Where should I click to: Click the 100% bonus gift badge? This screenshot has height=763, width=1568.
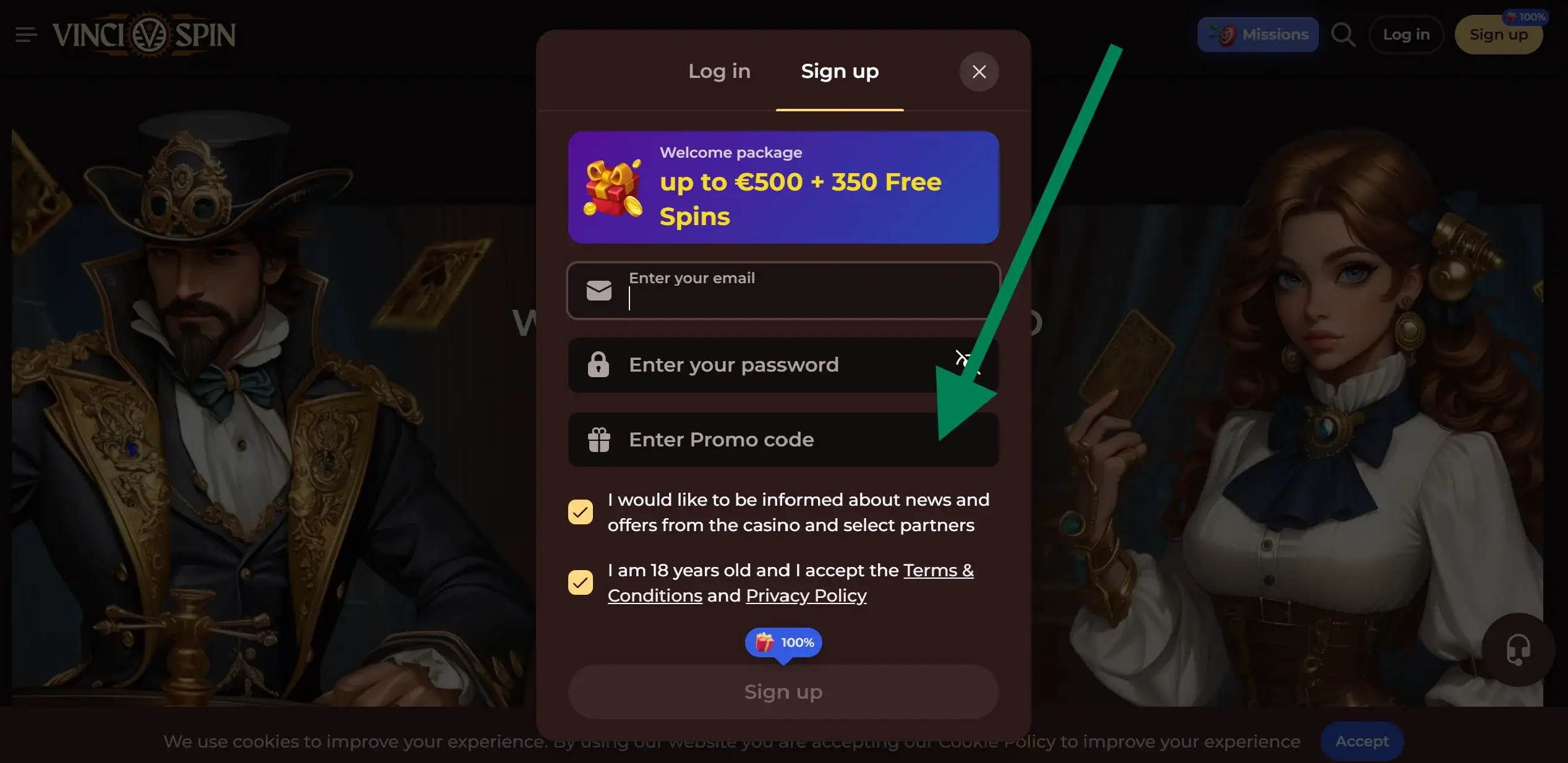pos(783,643)
